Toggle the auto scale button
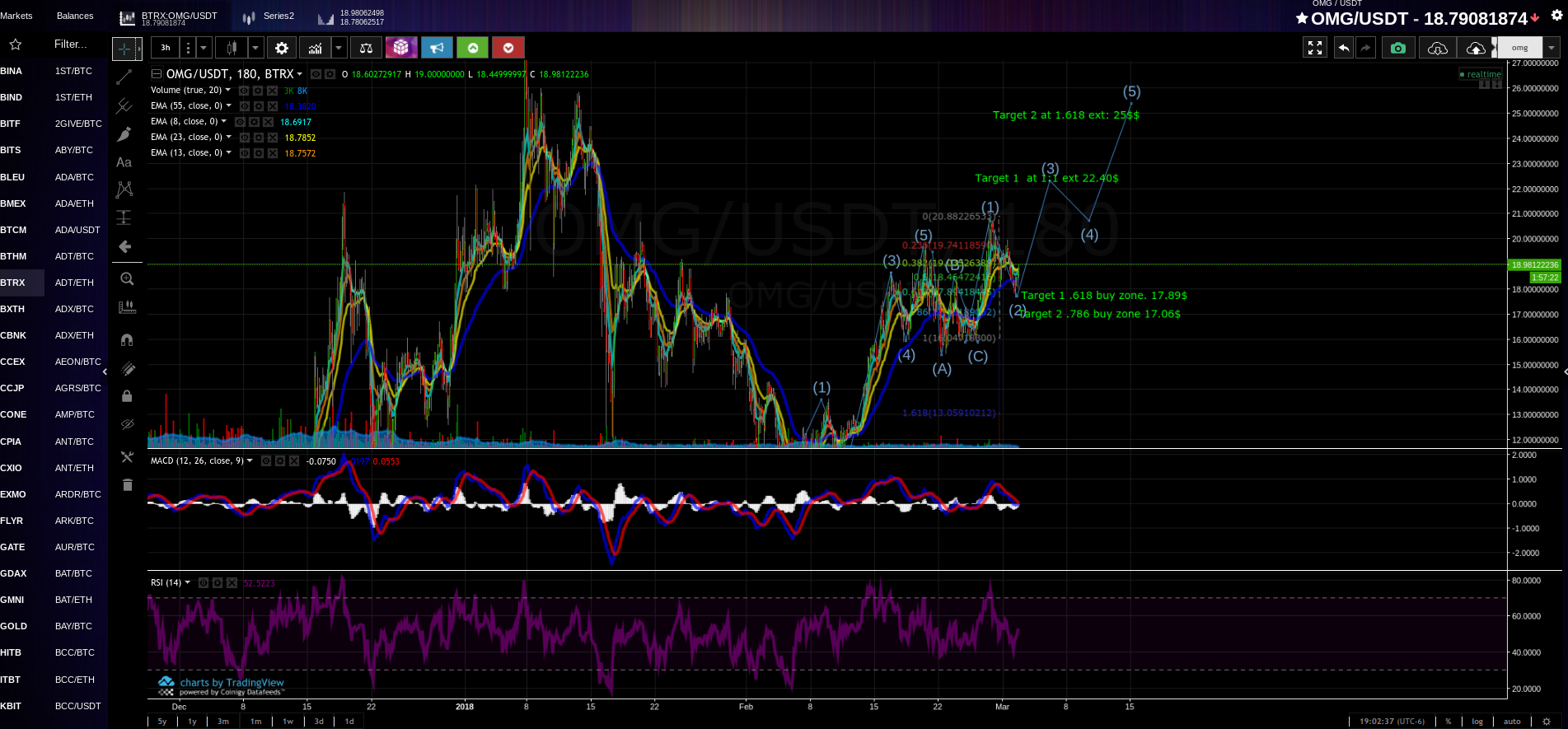The image size is (1568, 729). [x=1512, y=721]
